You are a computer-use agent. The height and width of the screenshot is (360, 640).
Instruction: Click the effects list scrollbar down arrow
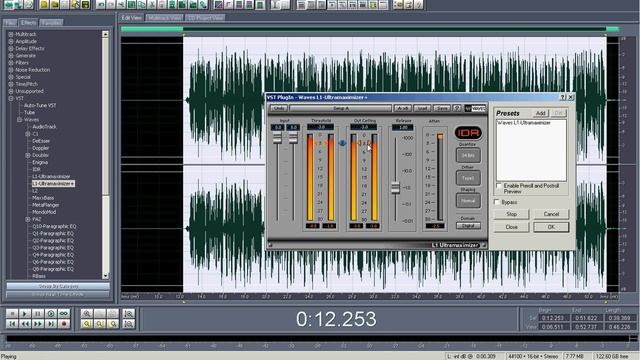click(x=105, y=276)
